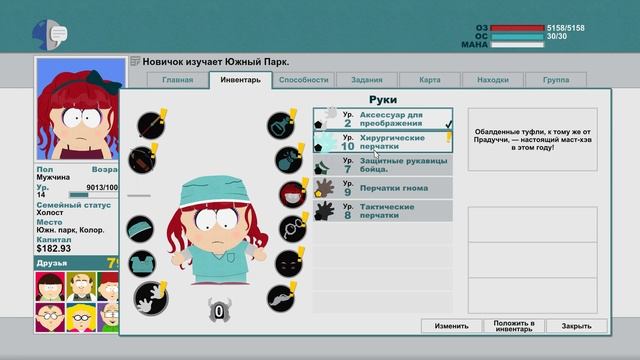The width and height of the screenshot is (640, 360).
Task: Go to the Карта tab
Action: 429,80
